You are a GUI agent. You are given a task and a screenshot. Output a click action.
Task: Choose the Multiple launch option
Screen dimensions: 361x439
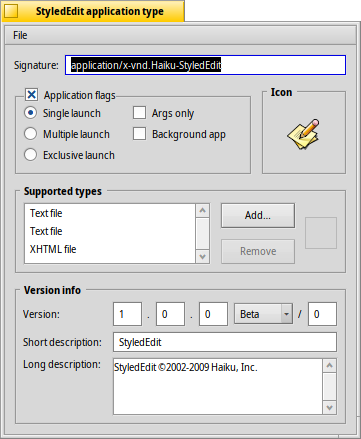30,134
